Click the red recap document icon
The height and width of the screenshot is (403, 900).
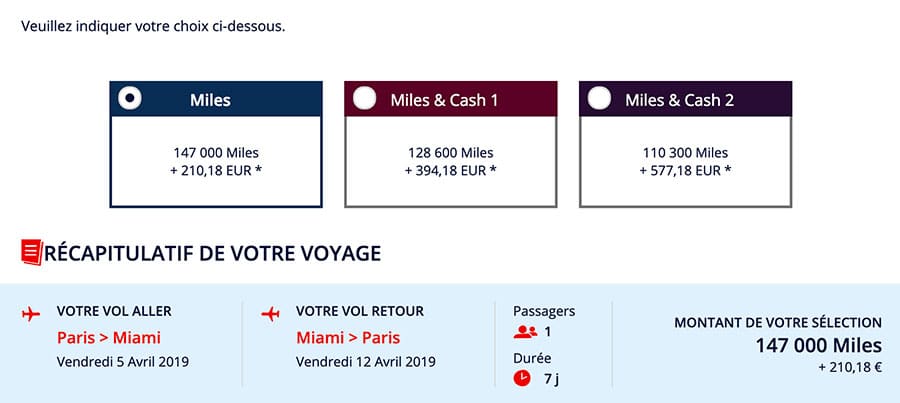coord(31,252)
